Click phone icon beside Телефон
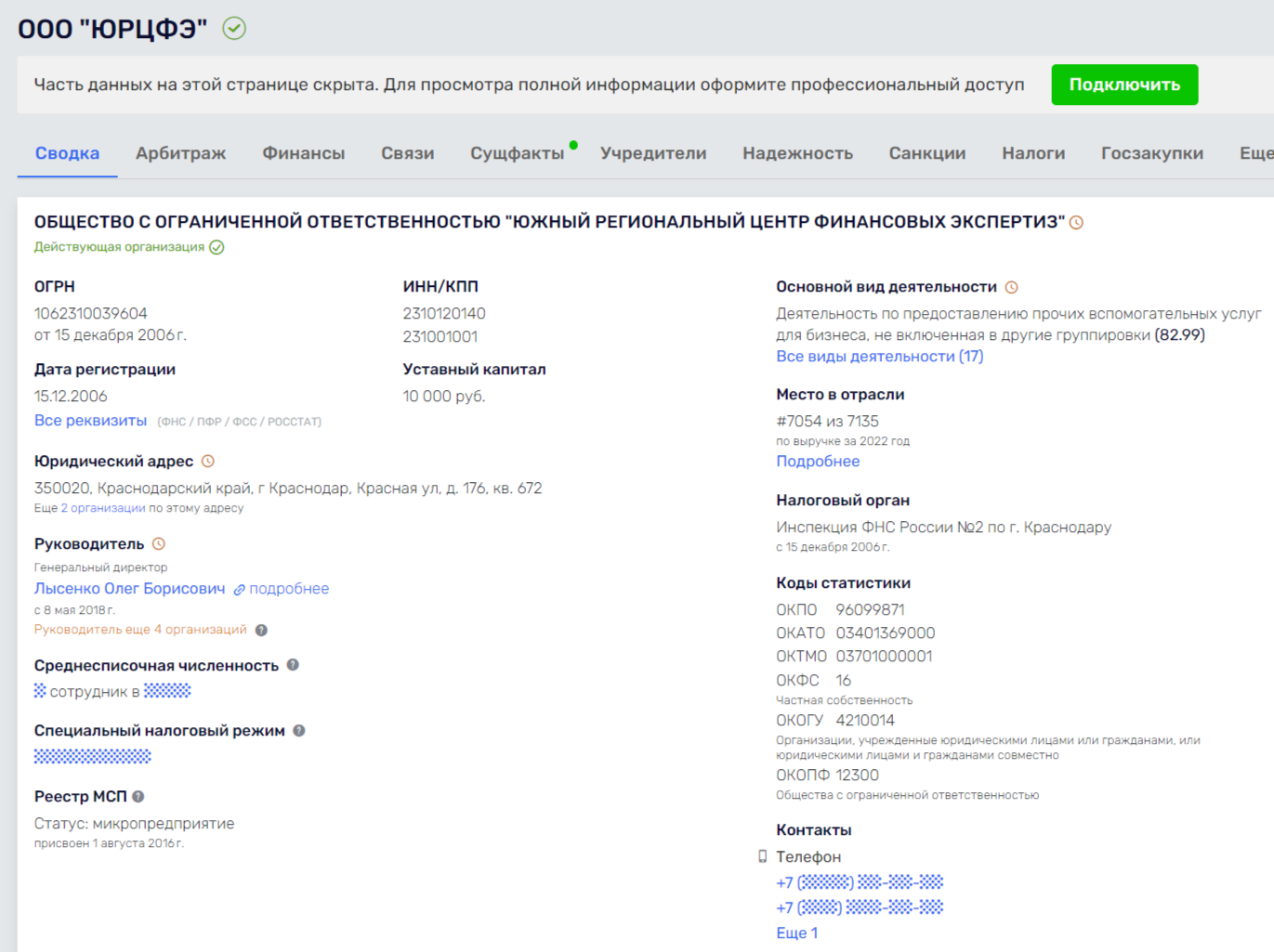1274x952 pixels. (763, 856)
